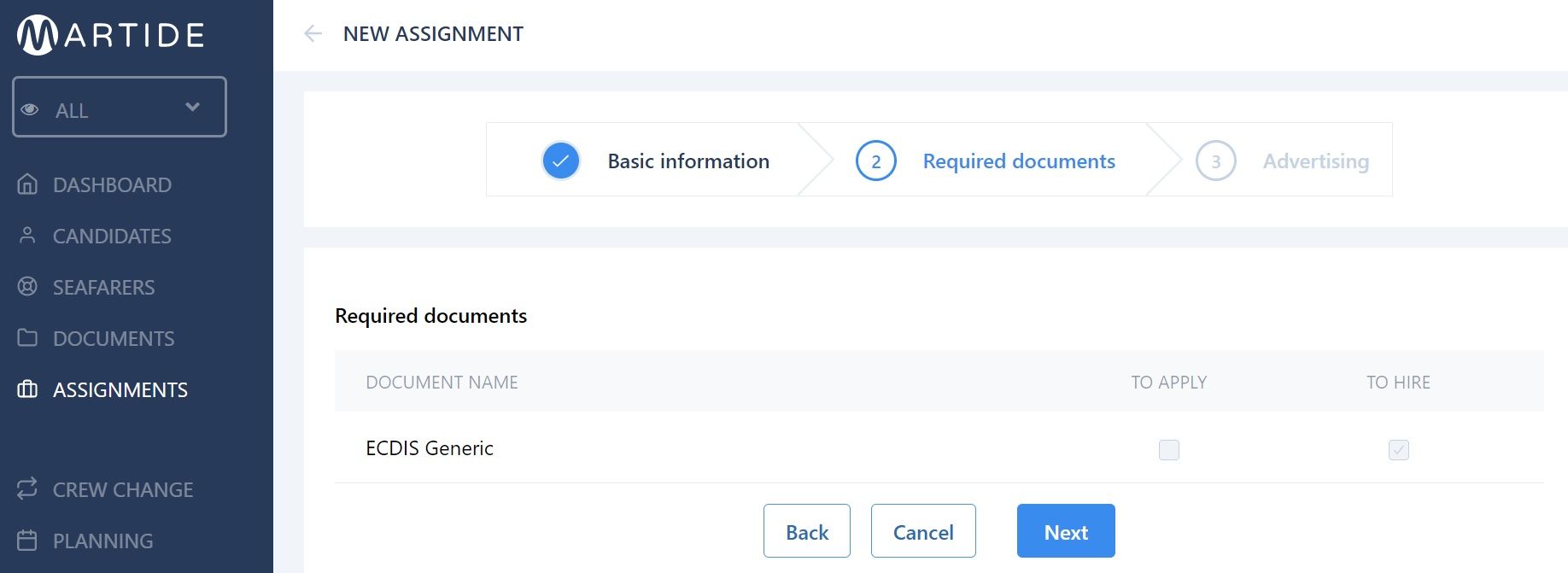
Task: Click the step 2 circle icon
Action: tap(876, 161)
